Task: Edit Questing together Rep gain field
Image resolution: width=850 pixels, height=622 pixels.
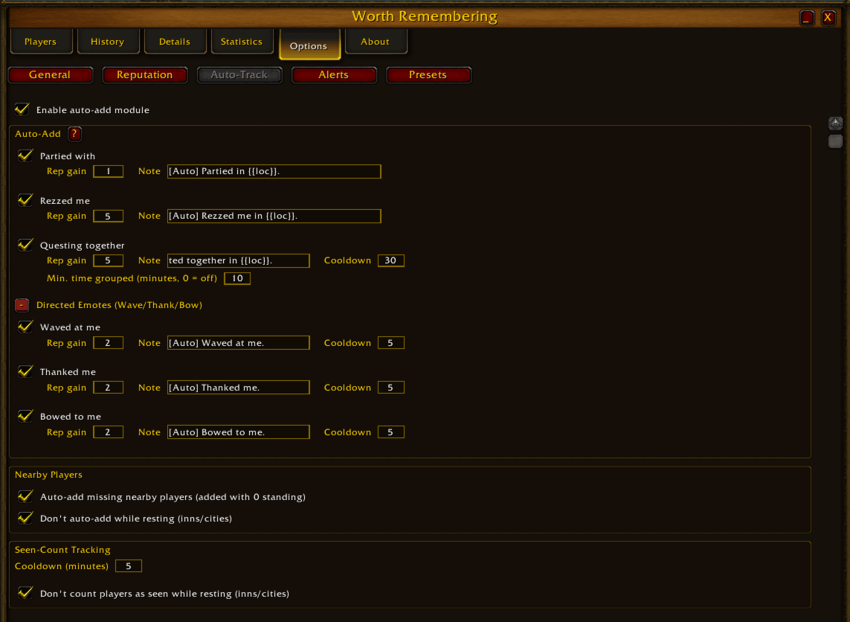Action: tap(108, 260)
